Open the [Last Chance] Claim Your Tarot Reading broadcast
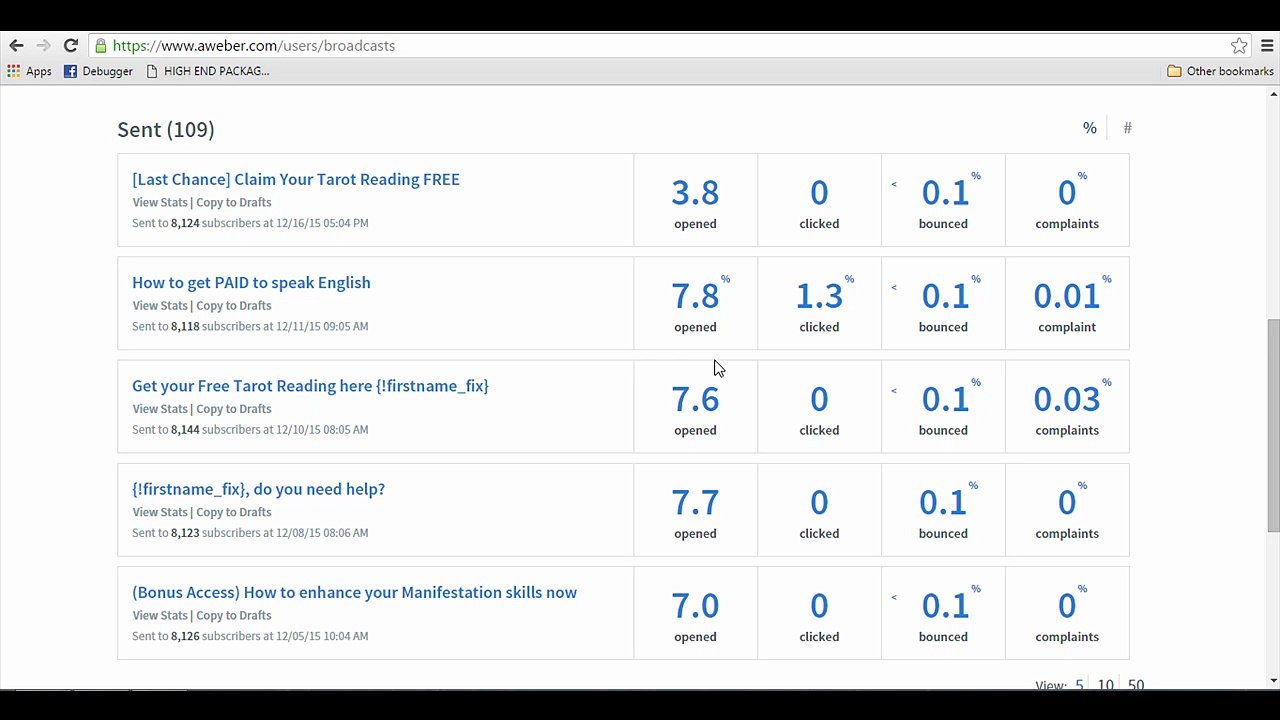 pyautogui.click(x=296, y=179)
